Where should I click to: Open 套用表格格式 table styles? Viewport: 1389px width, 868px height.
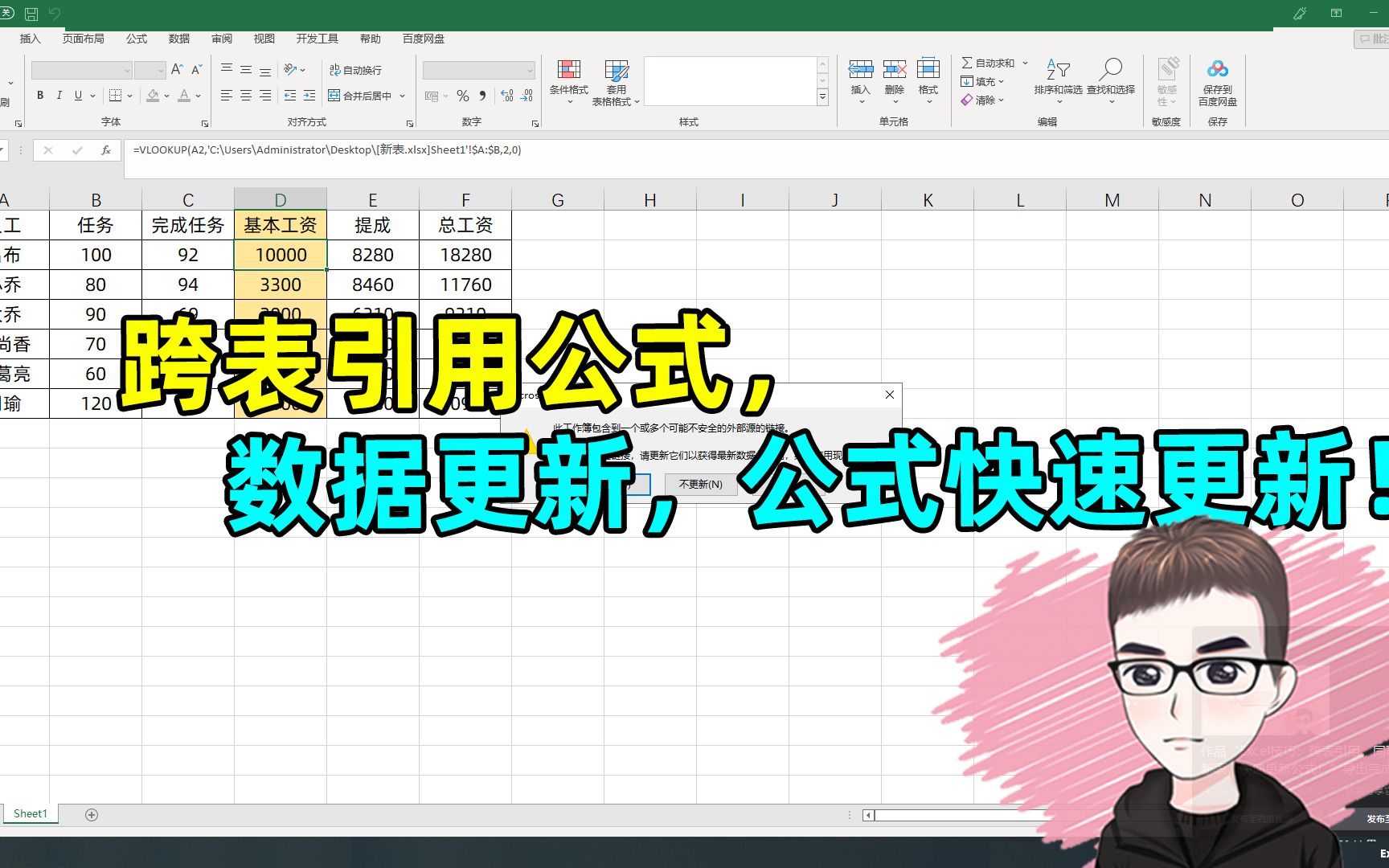click(616, 83)
